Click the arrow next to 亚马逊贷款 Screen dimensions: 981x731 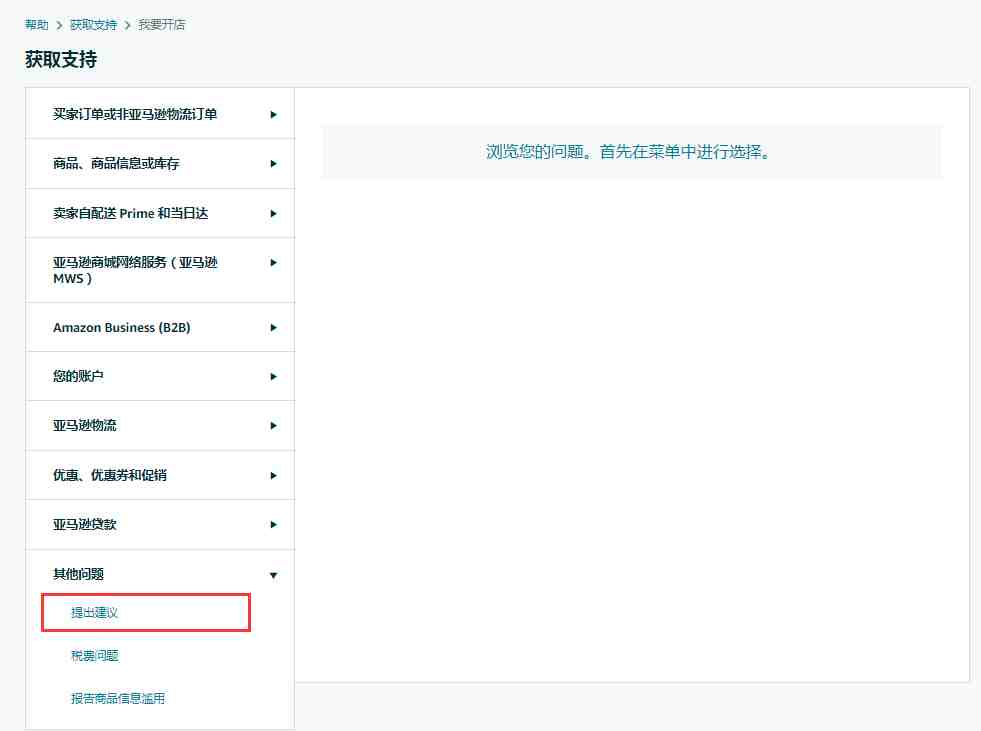pyautogui.click(x=273, y=525)
